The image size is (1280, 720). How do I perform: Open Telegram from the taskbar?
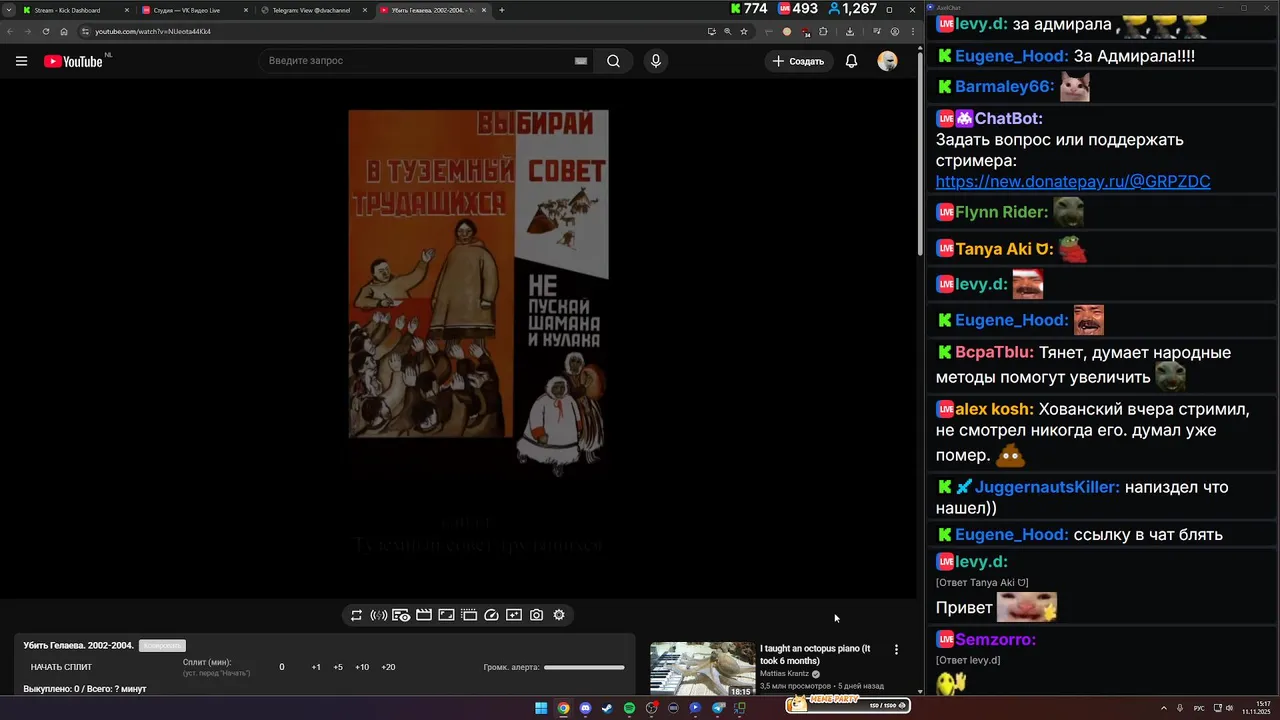[x=718, y=708]
